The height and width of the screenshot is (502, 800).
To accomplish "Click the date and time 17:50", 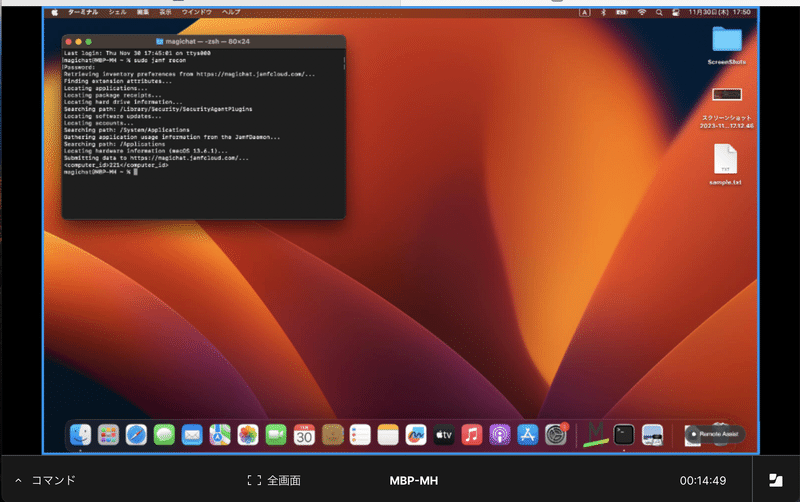I will point(719,12).
